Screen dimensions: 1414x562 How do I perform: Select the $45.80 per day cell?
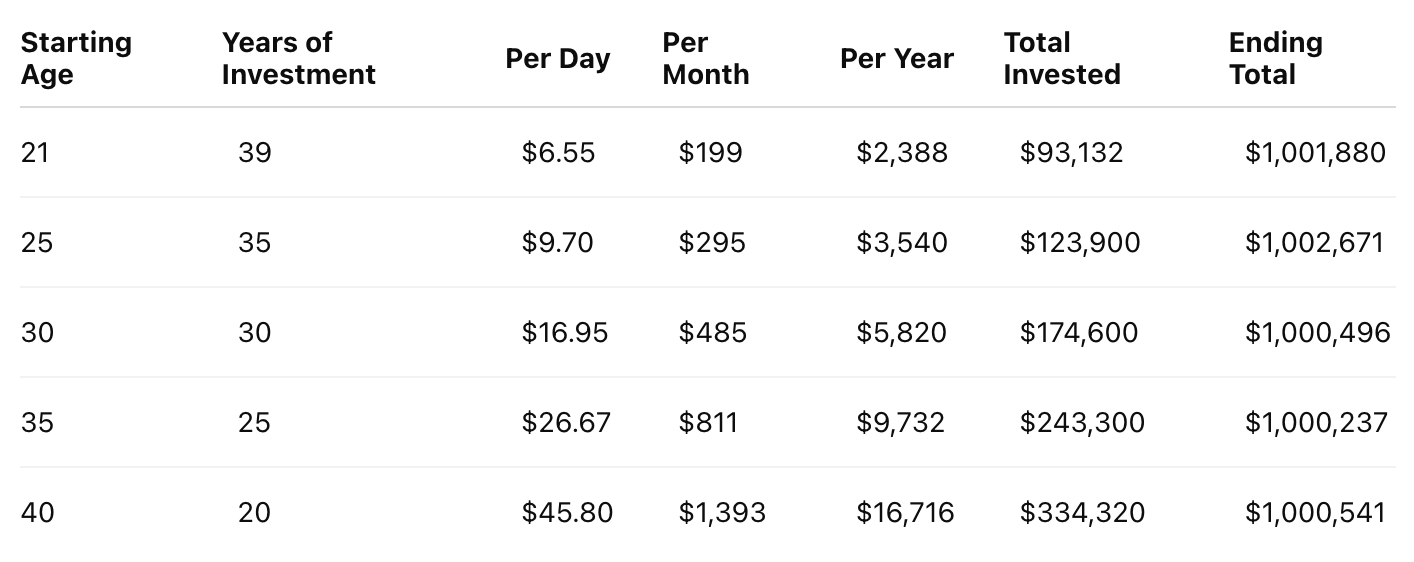[567, 512]
